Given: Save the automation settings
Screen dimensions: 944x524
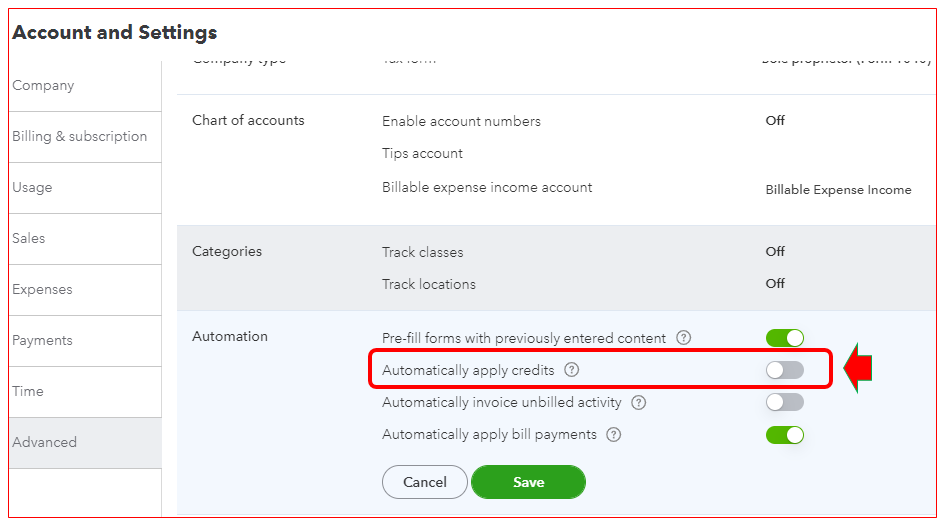Looking at the screenshot, I should pyautogui.click(x=528, y=482).
